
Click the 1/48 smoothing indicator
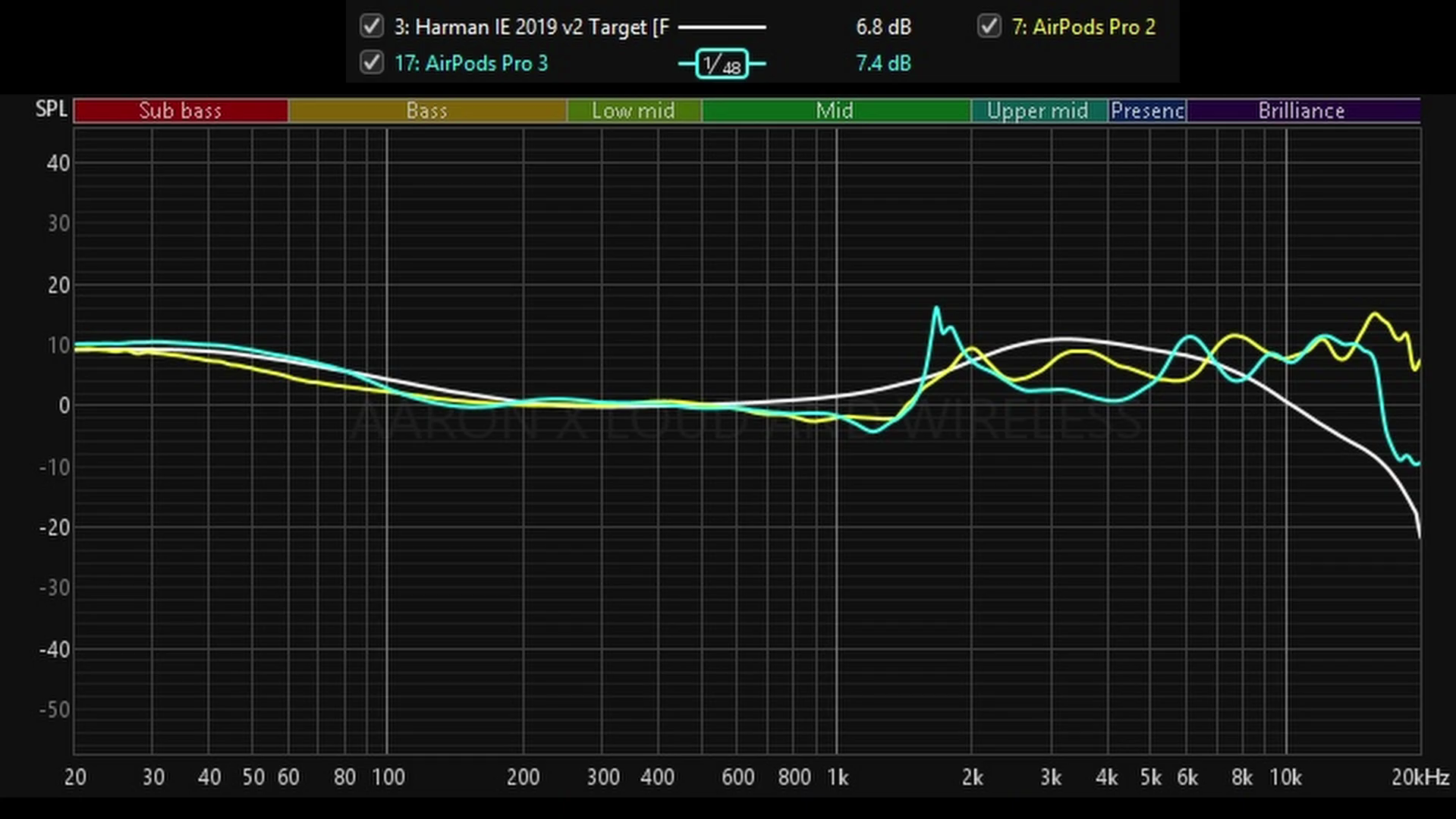coord(722,64)
